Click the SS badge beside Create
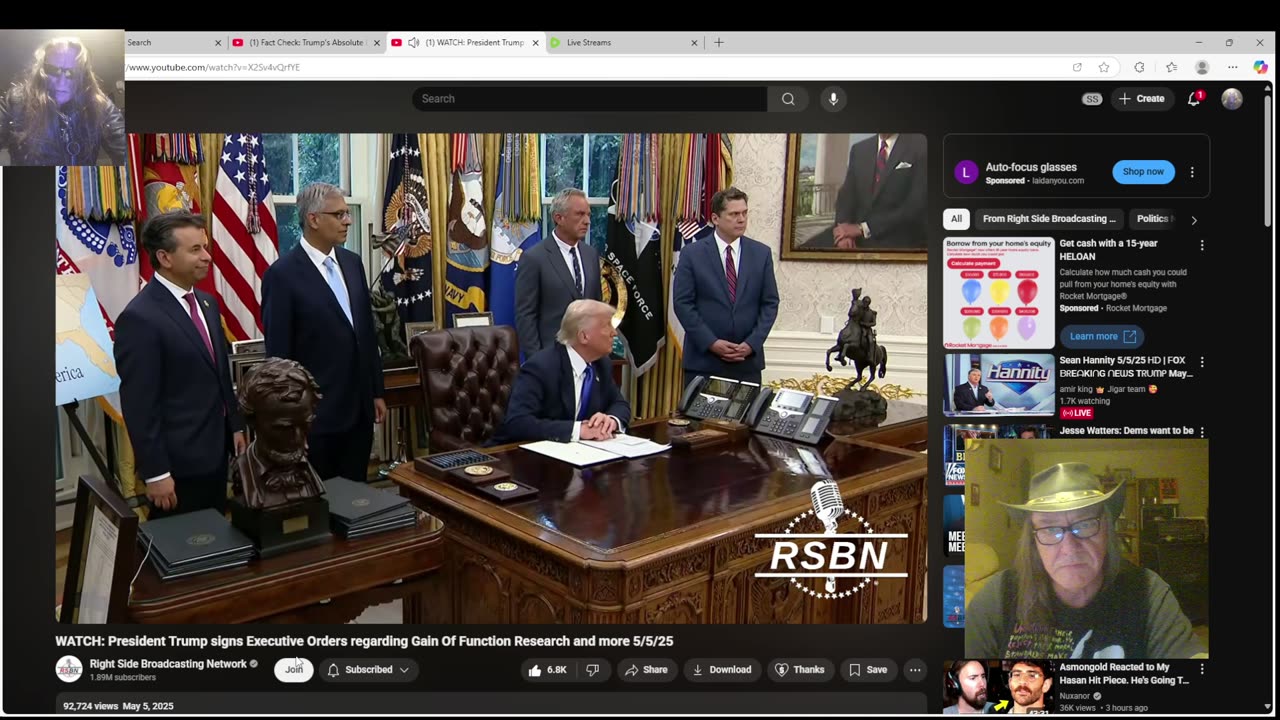The width and height of the screenshot is (1280, 720). 1092,99
